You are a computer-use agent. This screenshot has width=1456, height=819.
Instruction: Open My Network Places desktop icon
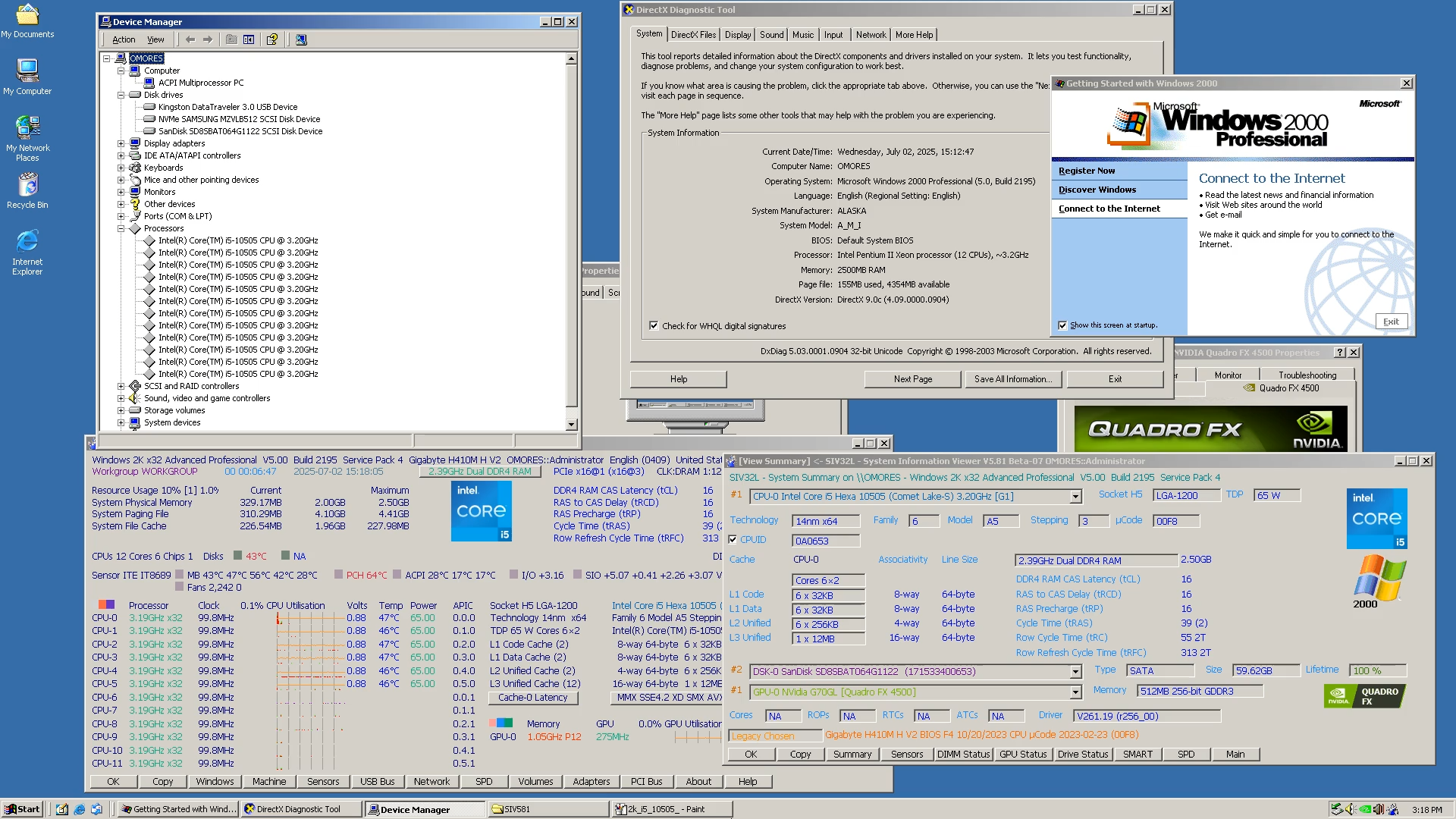coord(27,138)
